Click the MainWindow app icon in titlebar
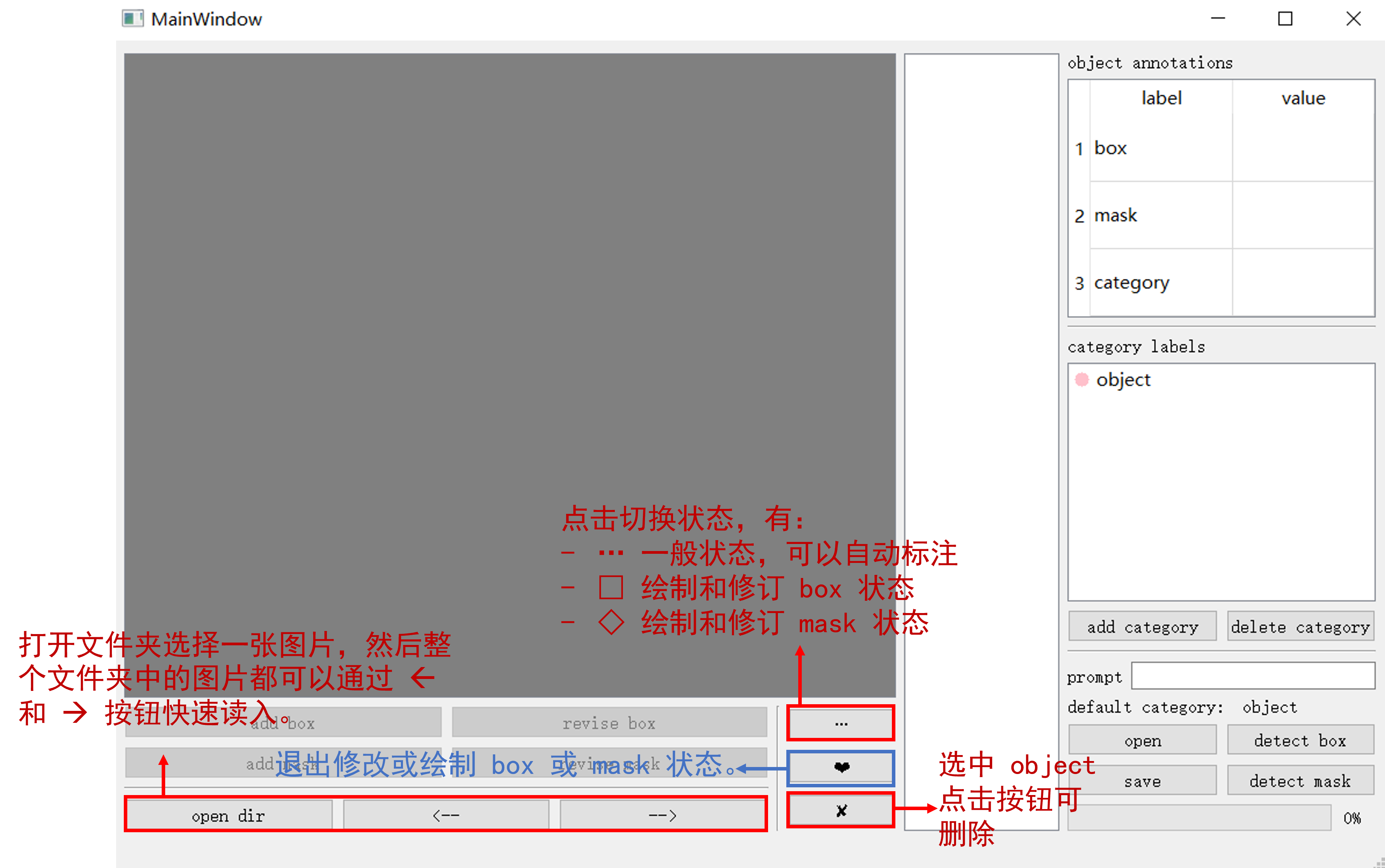 coord(133,19)
